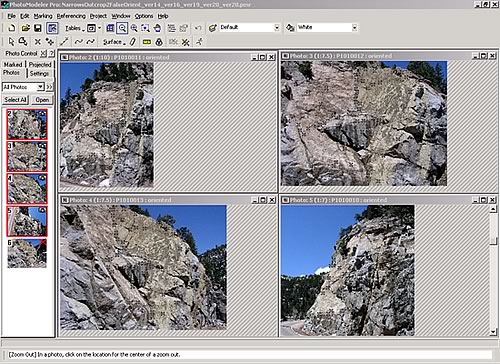Select the pan hand tool icon
The image size is (500, 364).
click(157, 28)
